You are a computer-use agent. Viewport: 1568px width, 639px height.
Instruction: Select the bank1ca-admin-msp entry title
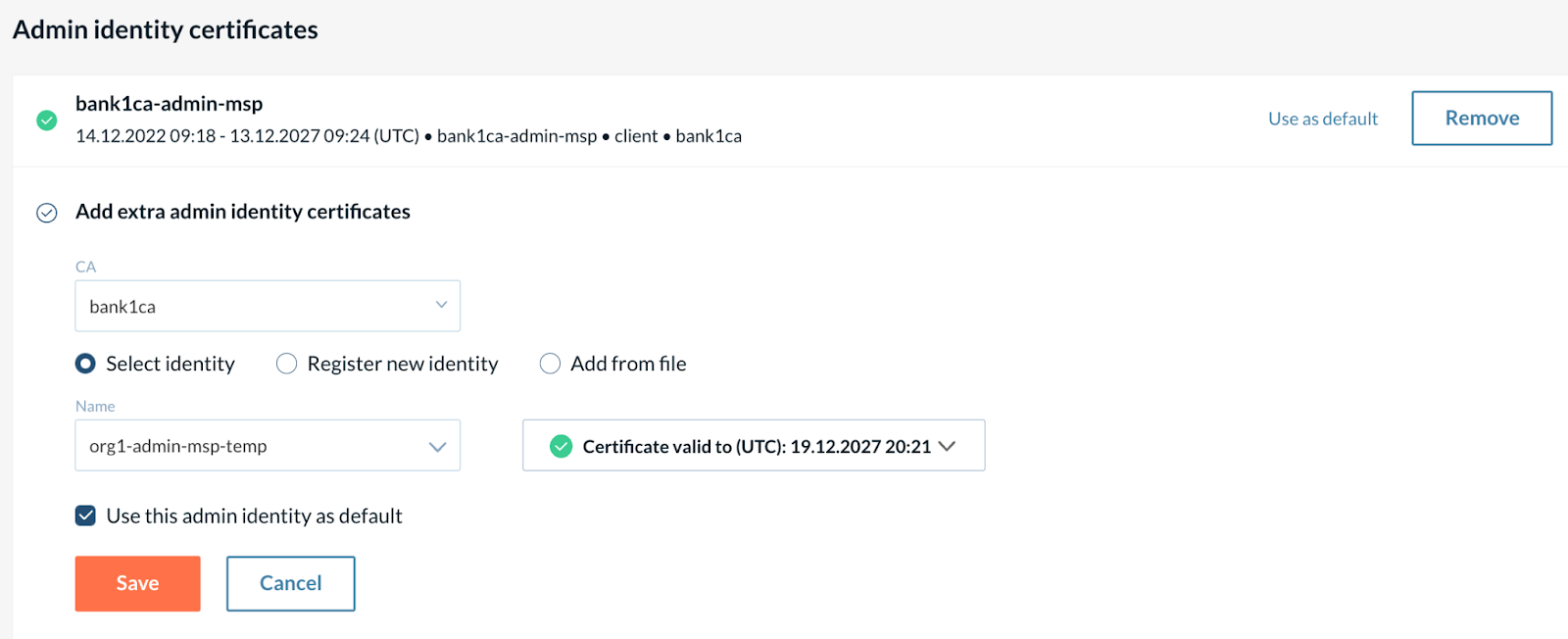point(169,102)
